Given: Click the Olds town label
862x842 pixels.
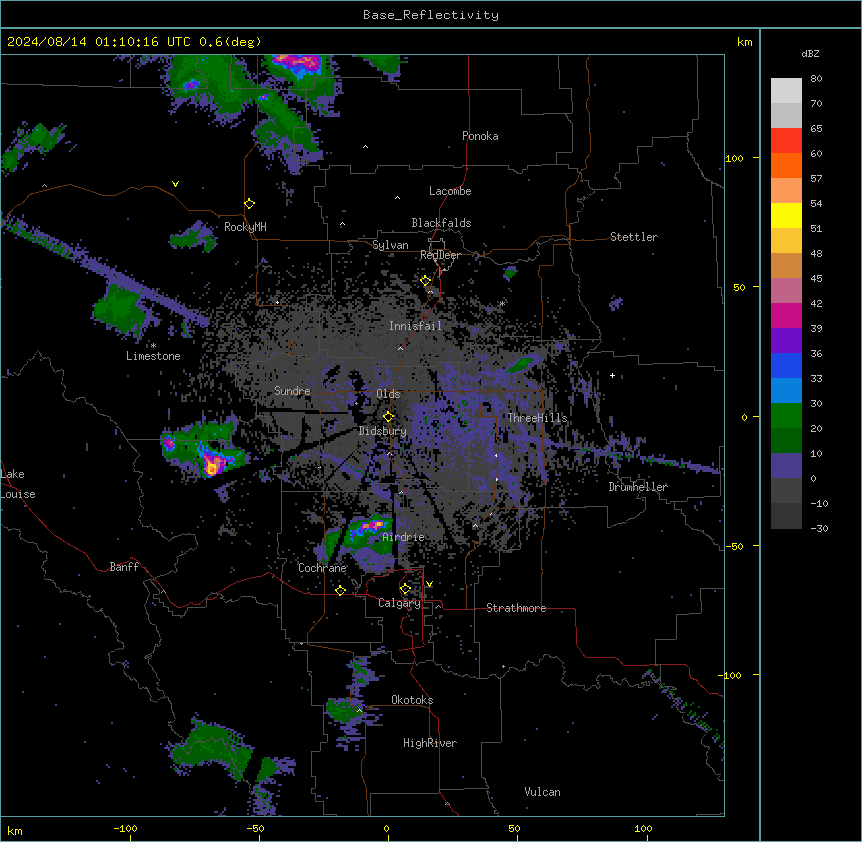Looking at the screenshot, I should [388, 394].
